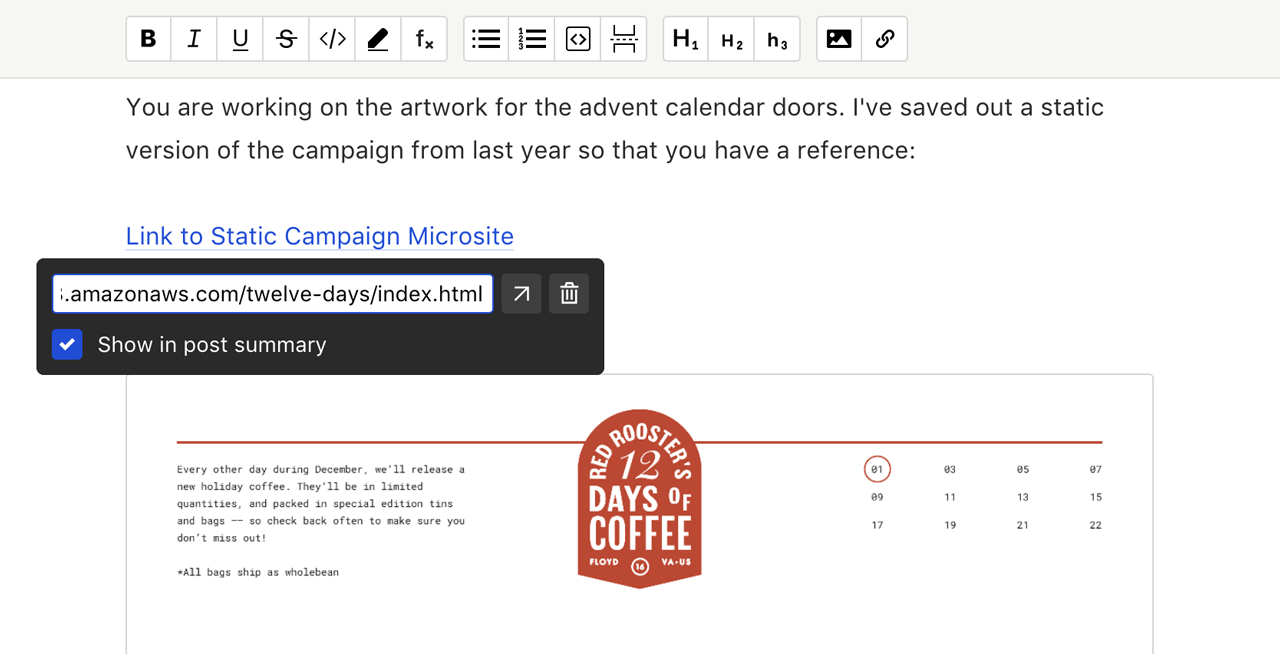
Task: Apply Heading 2 style
Action: coord(732,39)
